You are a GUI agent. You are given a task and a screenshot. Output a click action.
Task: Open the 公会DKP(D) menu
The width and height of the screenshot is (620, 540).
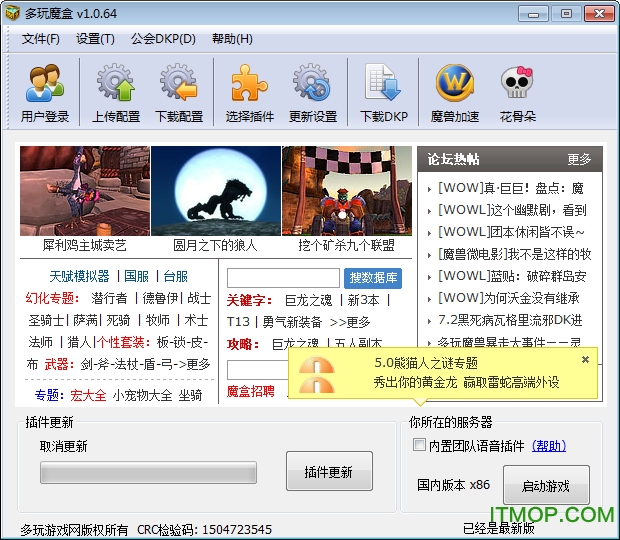[x=163, y=39]
